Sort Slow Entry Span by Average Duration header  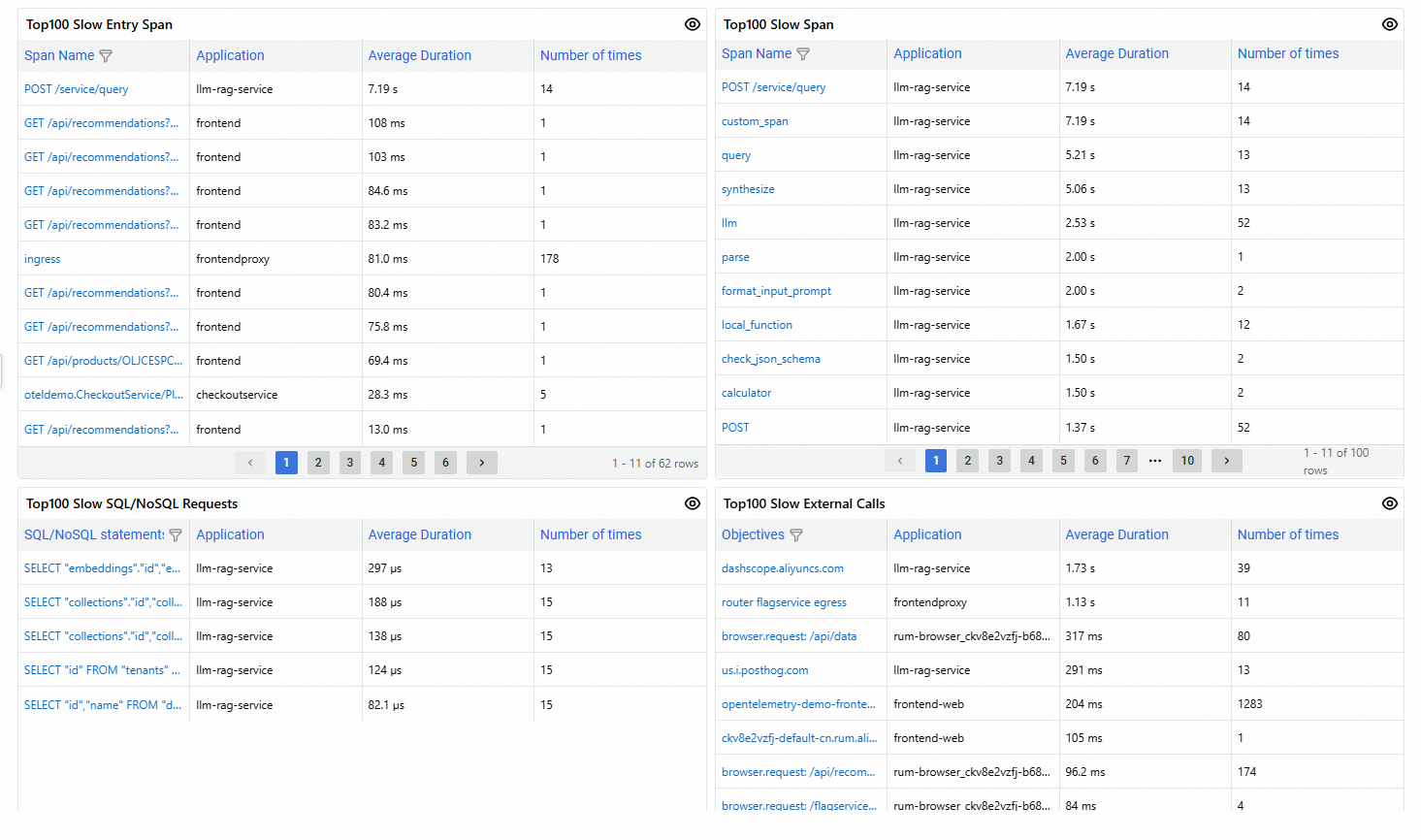(x=420, y=55)
